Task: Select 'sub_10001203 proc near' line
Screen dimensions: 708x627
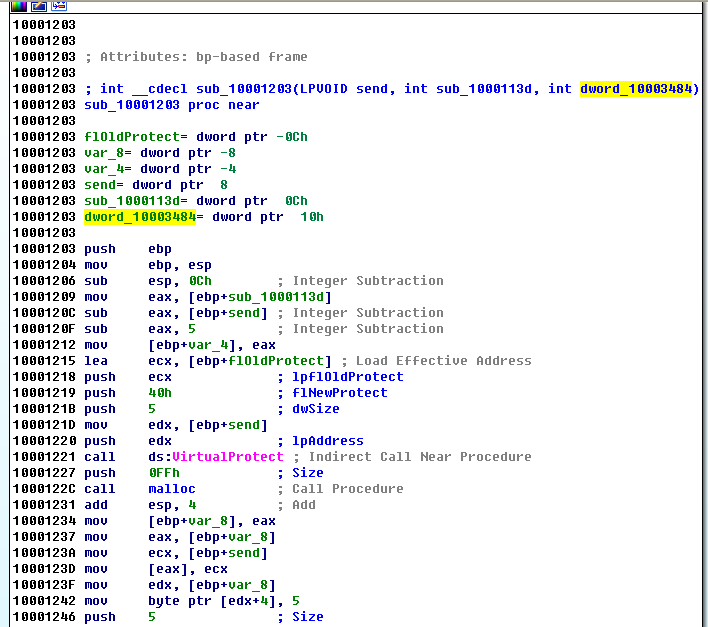Action: click(x=172, y=105)
